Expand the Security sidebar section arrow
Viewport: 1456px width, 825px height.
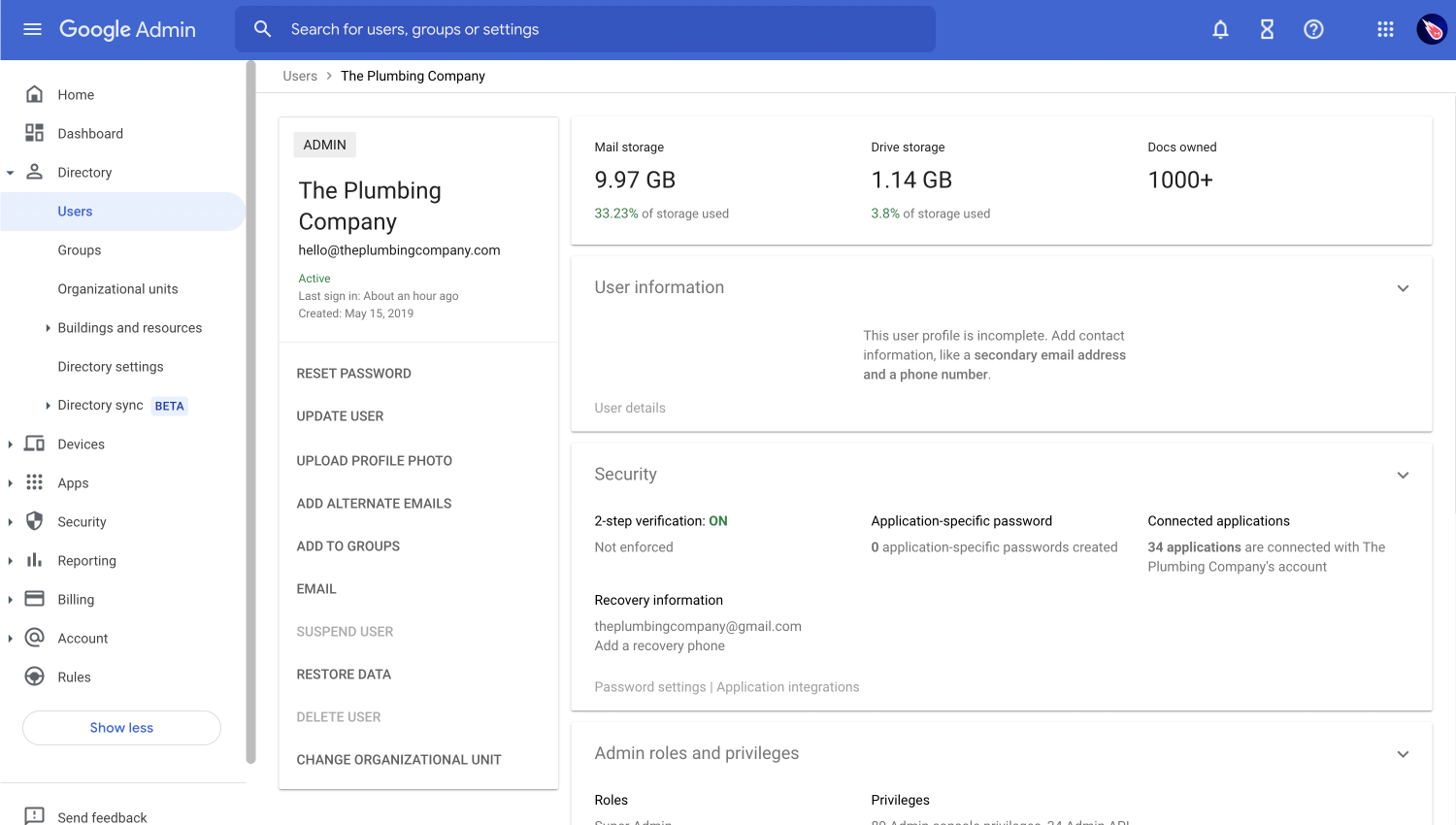tap(10, 522)
